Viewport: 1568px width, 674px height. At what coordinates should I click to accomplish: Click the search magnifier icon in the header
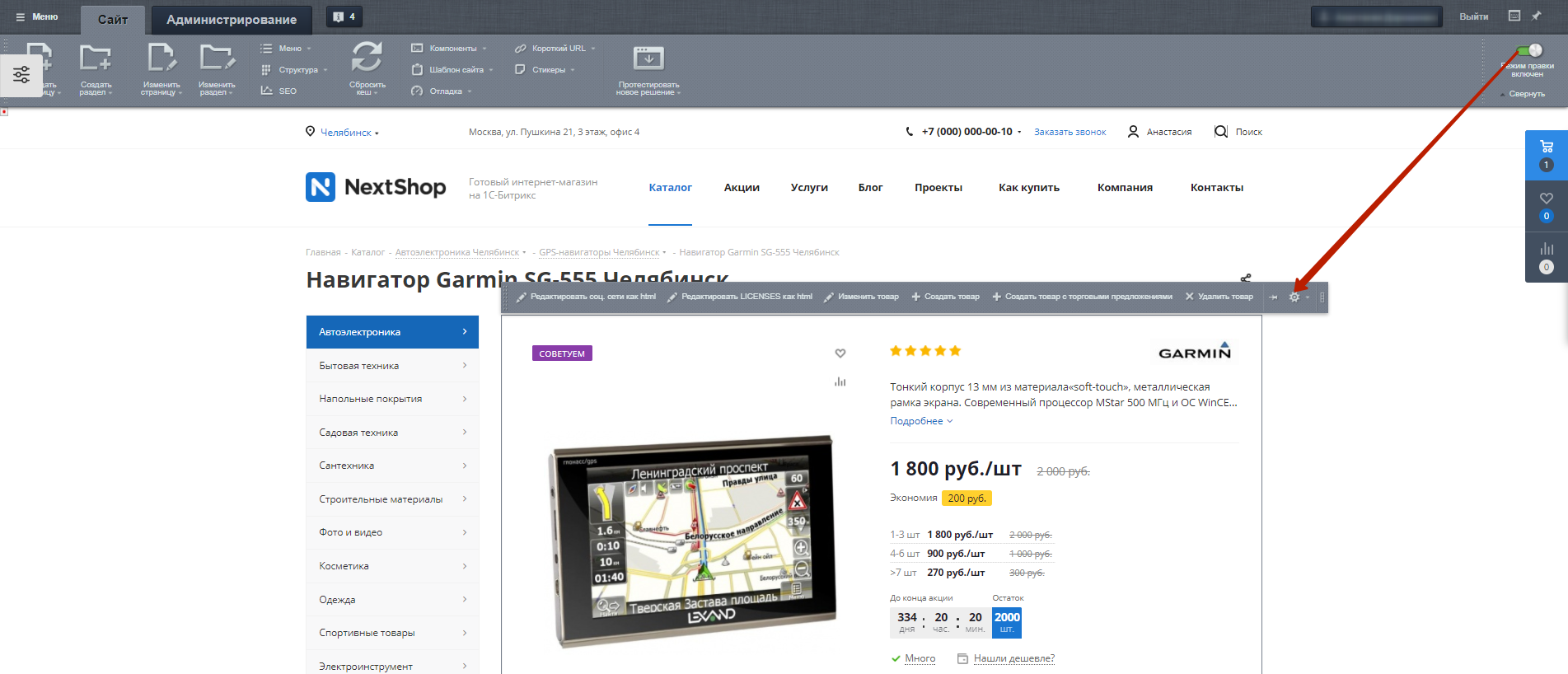pyautogui.click(x=1220, y=132)
